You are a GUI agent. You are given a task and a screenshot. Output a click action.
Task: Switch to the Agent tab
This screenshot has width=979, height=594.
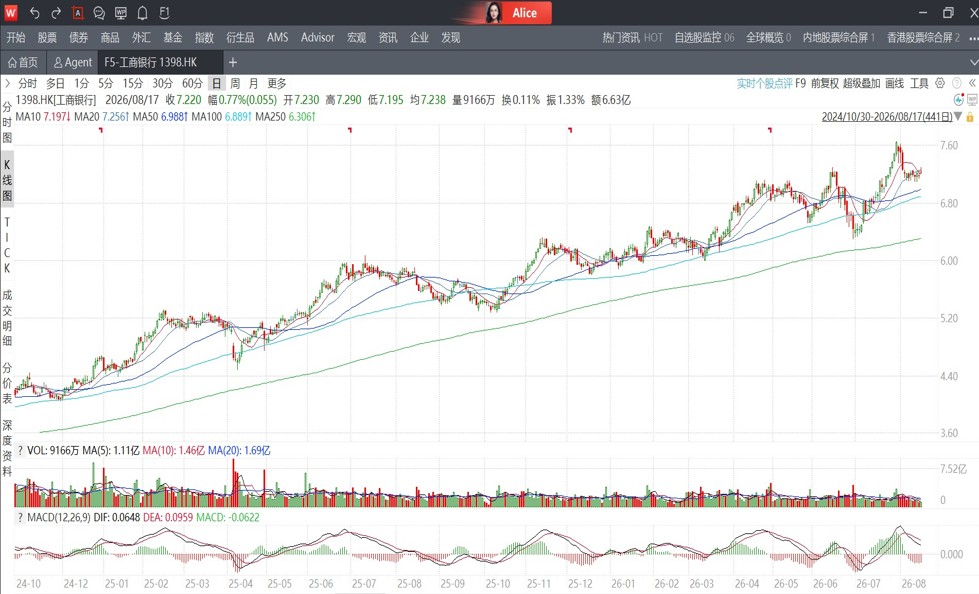pos(72,62)
